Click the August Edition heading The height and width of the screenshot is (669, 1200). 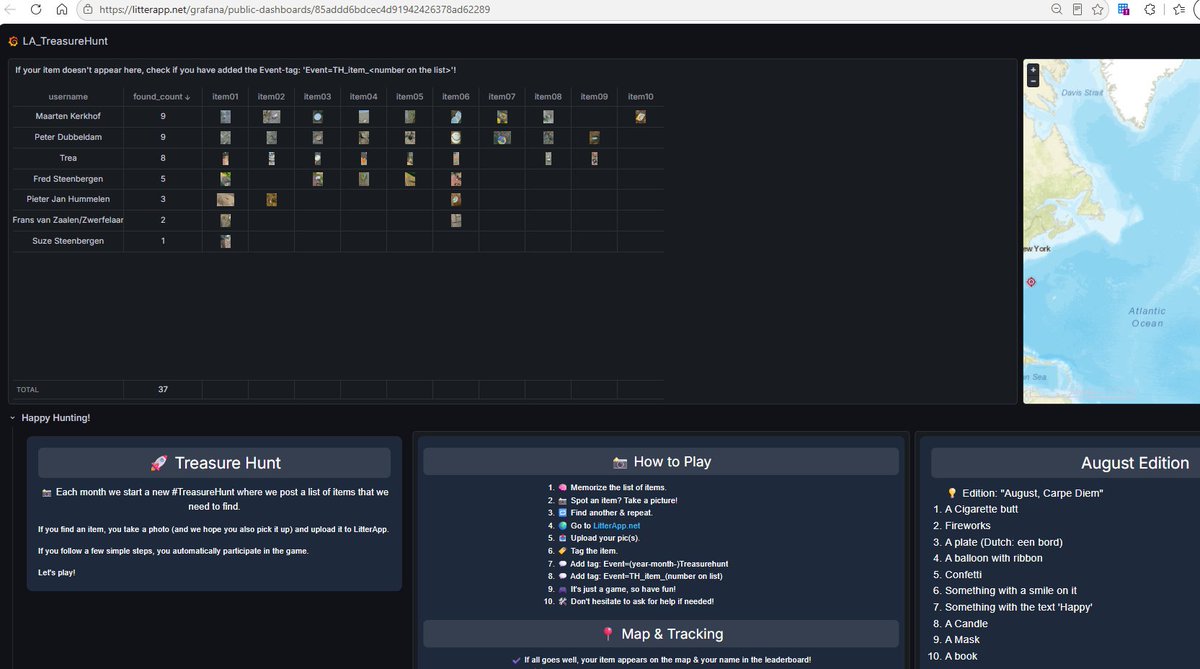(x=1135, y=463)
